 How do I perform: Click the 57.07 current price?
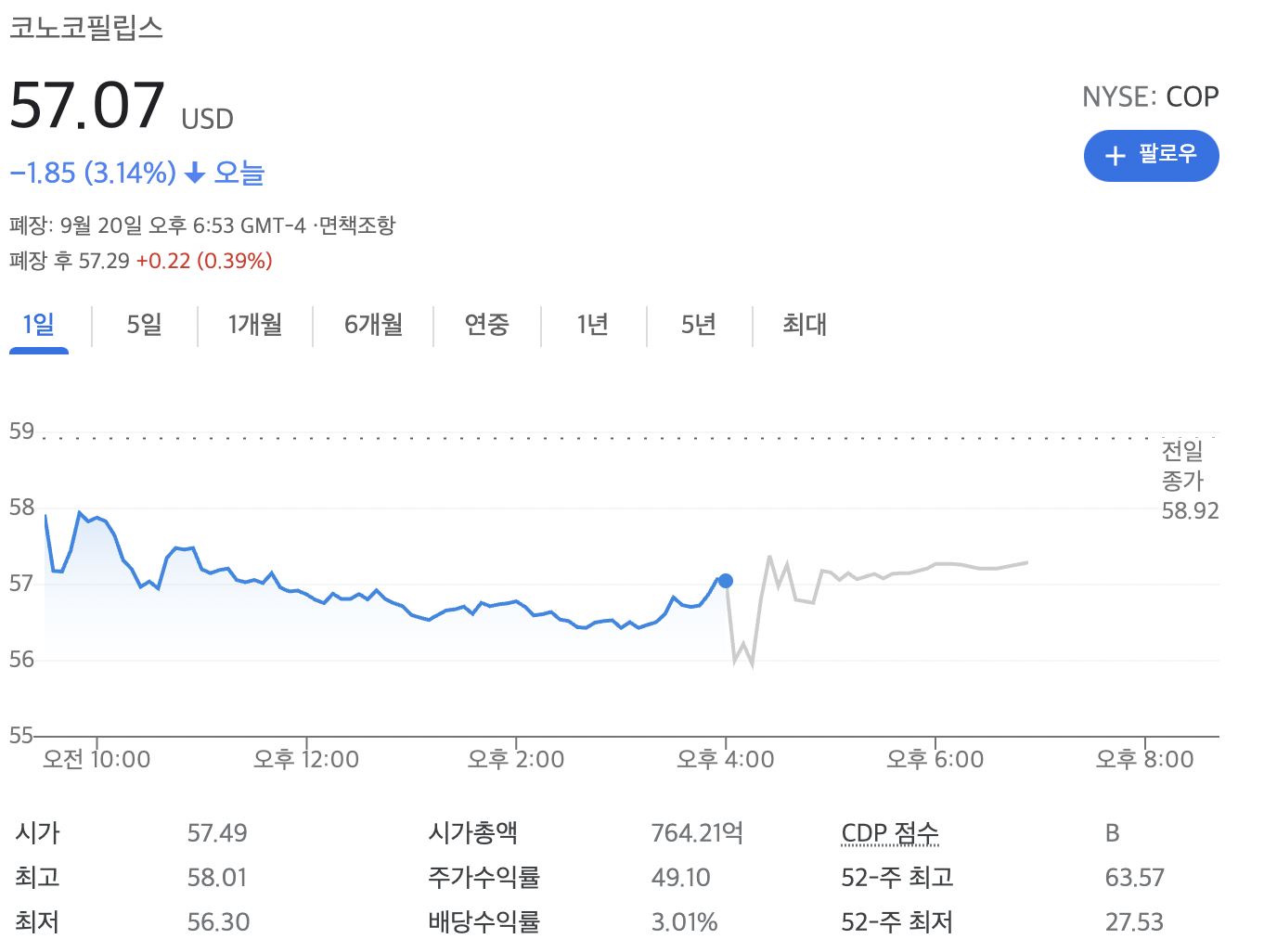(87, 105)
